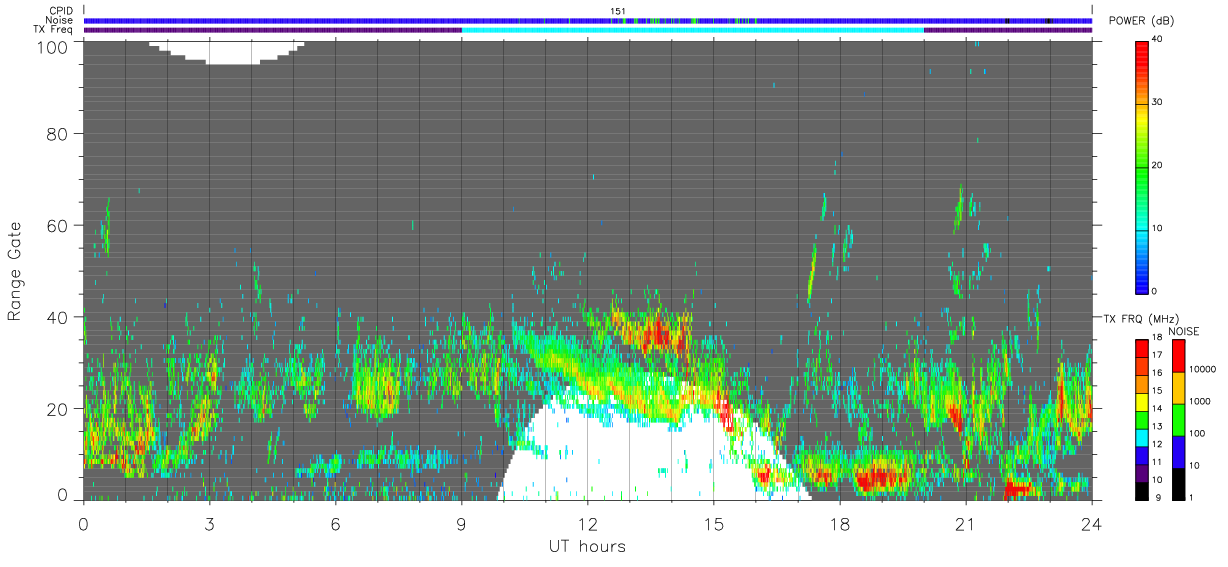This screenshot has height=567, width=1228.
Task: Click x-axis tick label 21
Action: pyautogui.click(x=965, y=523)
